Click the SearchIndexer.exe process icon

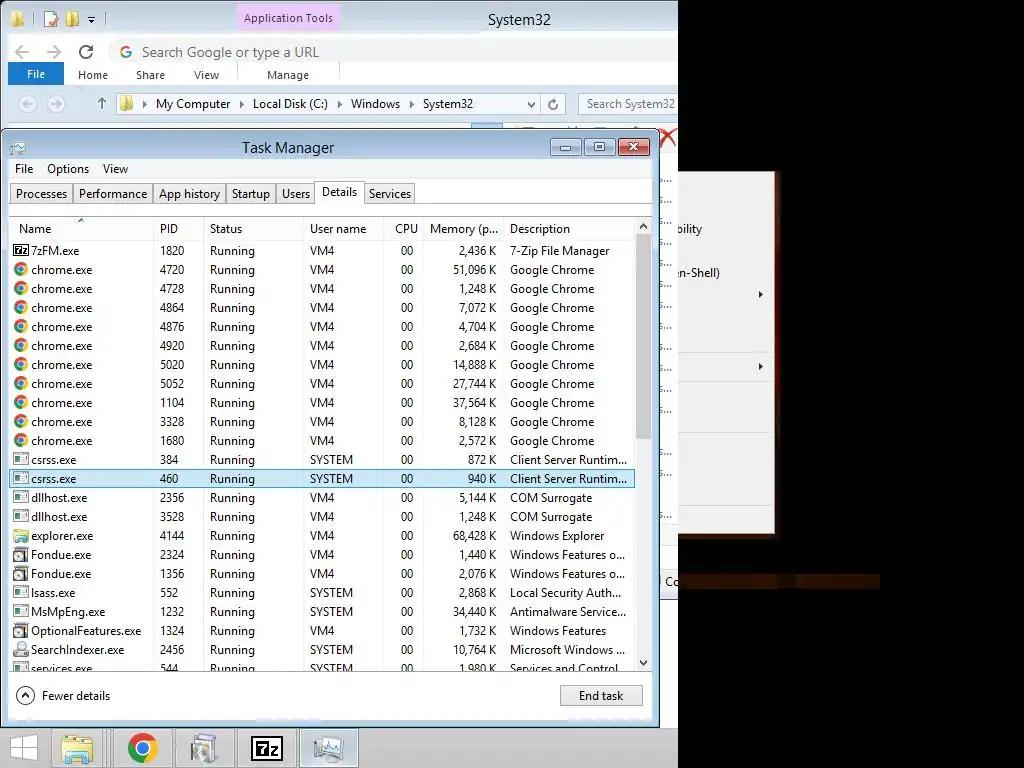click(21, 649)
